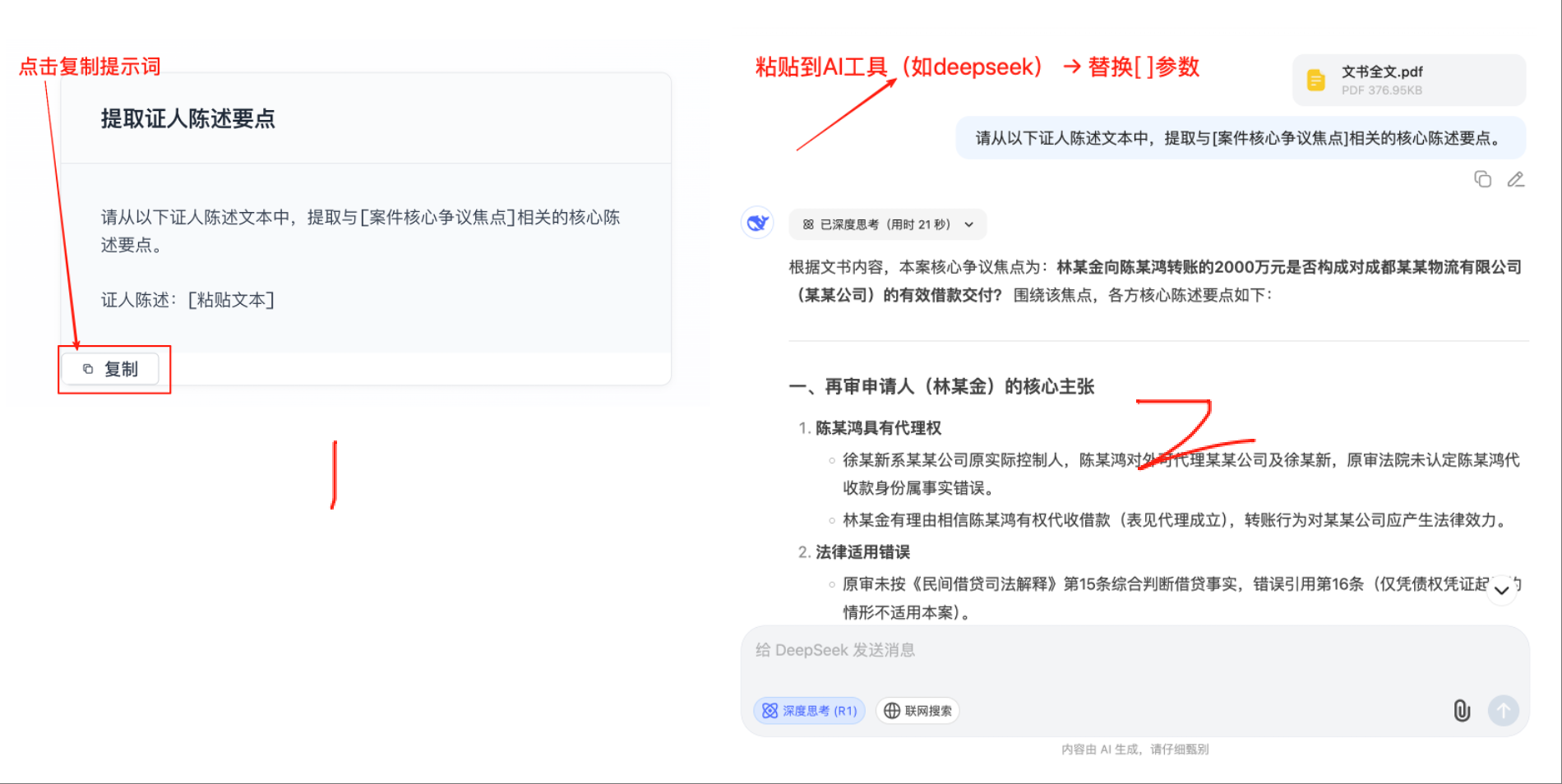Click the chevron next to 已深度思考

(x=968, y=224)
